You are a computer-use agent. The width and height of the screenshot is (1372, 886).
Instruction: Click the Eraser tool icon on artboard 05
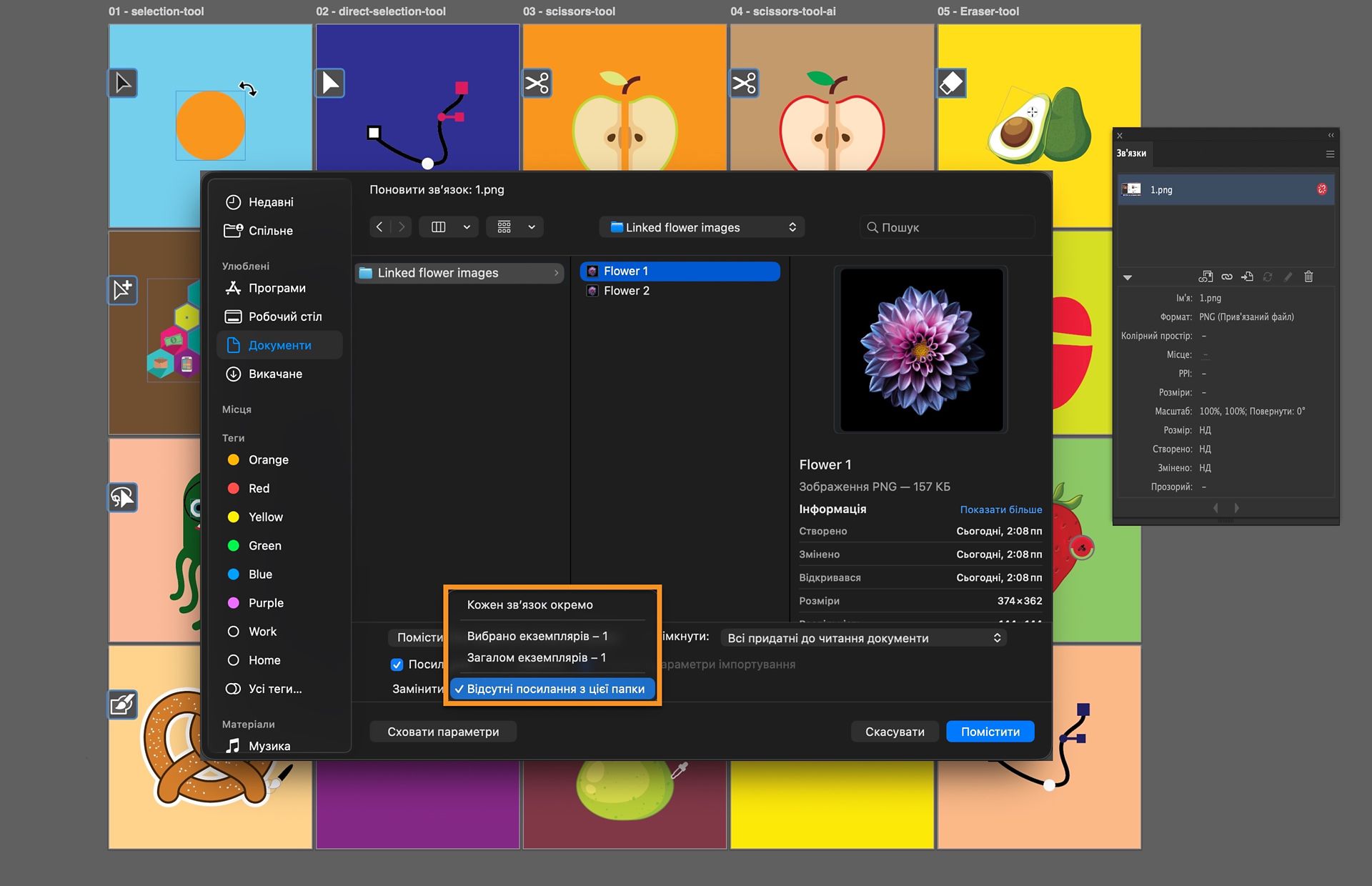click(952, 83)
